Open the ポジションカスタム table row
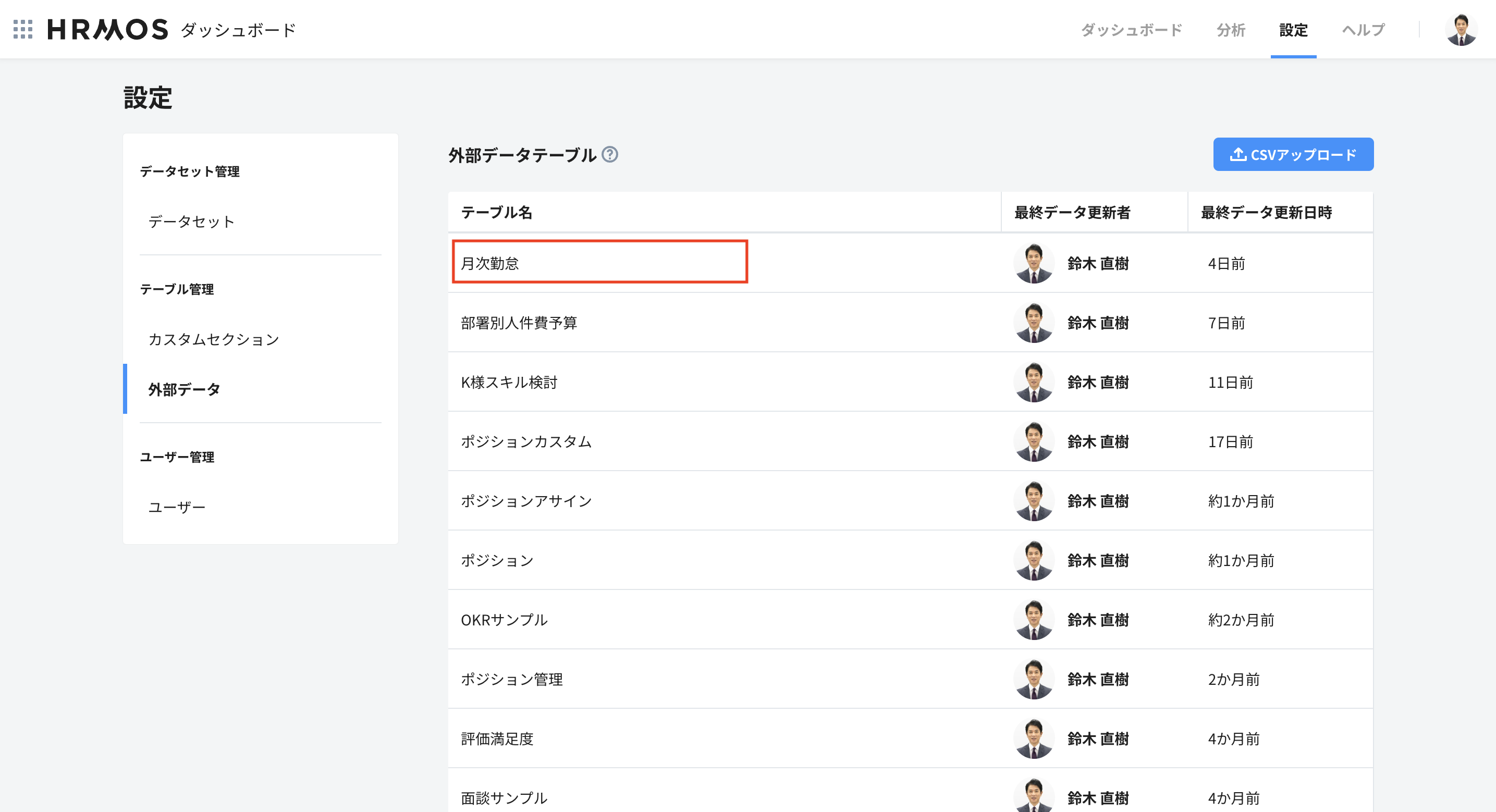The height and width of the screenshot is (812, 1496). 525,441
